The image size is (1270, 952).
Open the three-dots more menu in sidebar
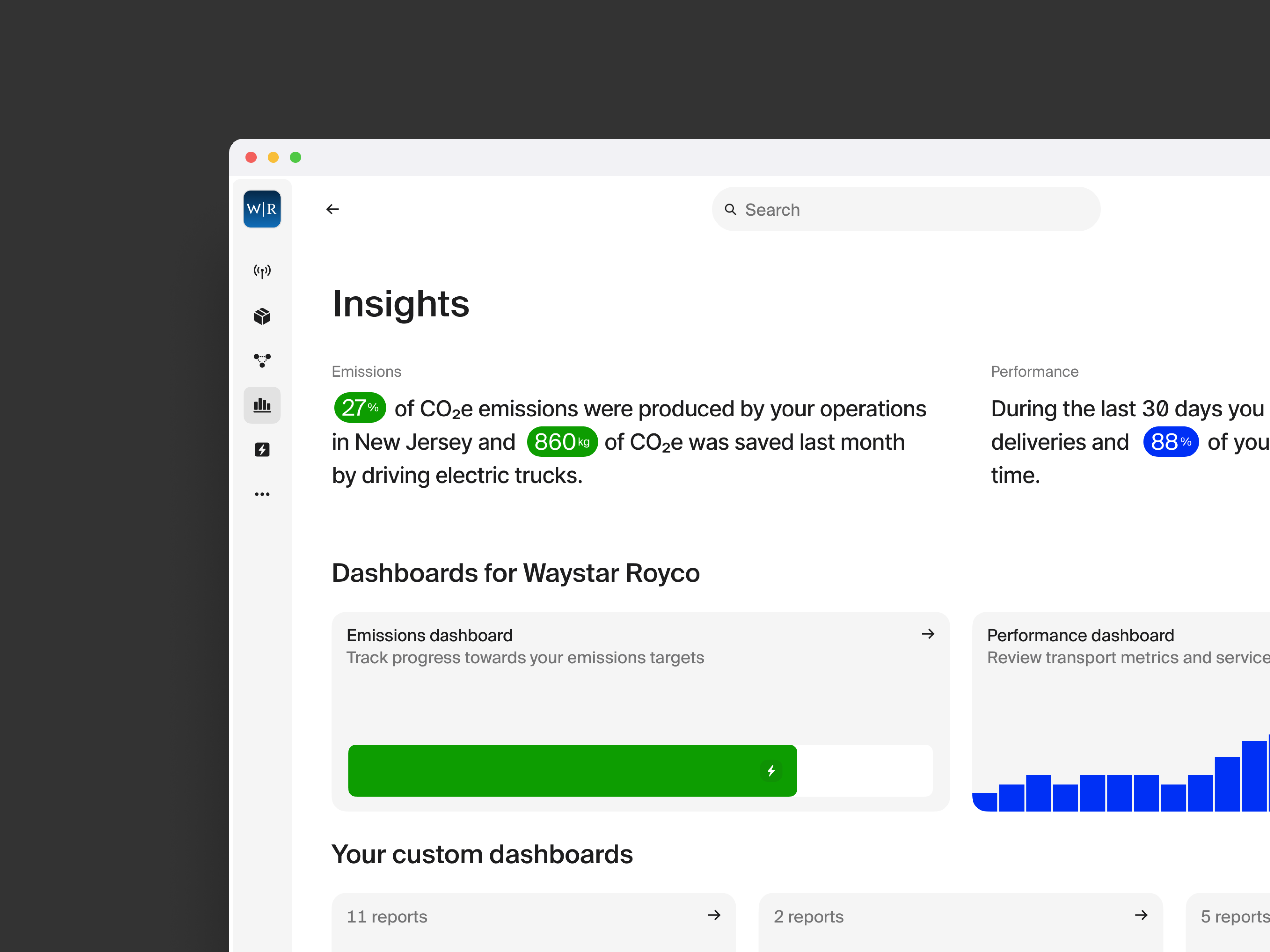pos(262,494)
